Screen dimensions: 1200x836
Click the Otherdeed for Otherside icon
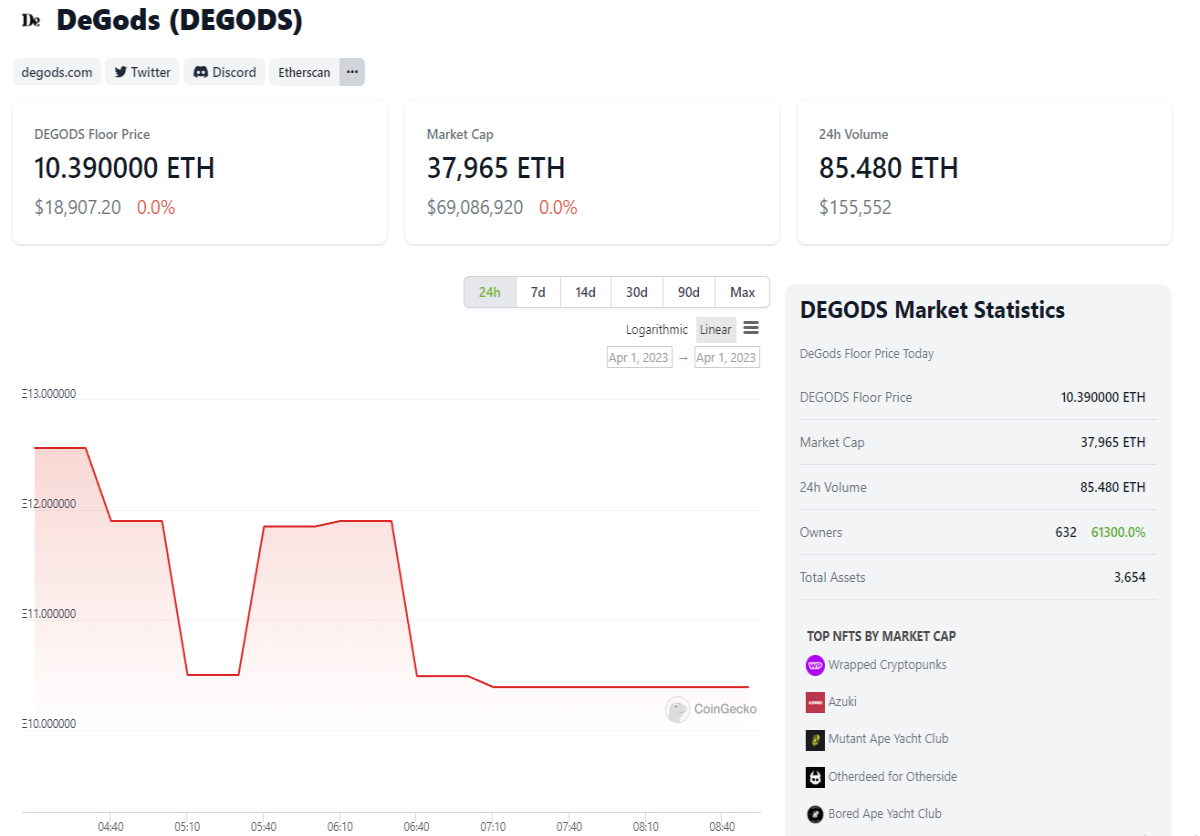coord(815,777)
